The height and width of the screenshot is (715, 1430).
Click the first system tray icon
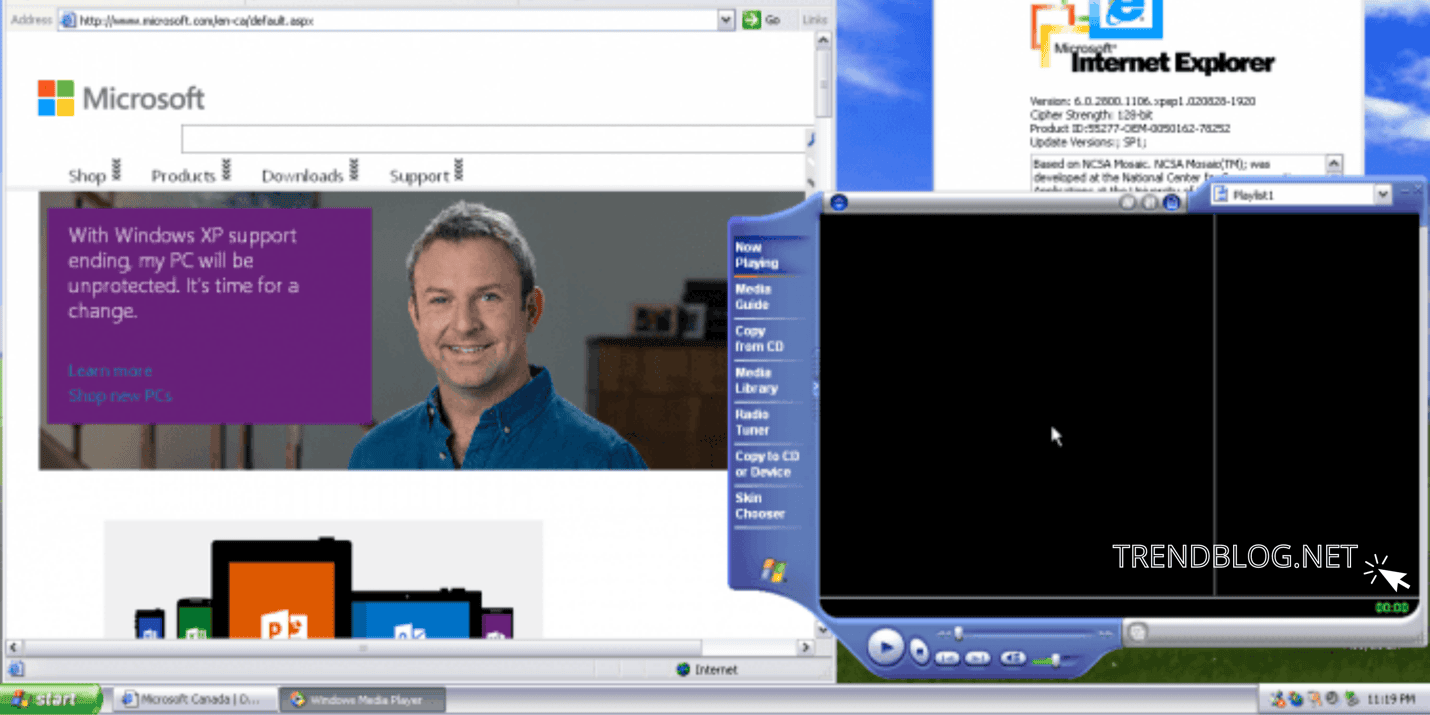coord(1279,699)
